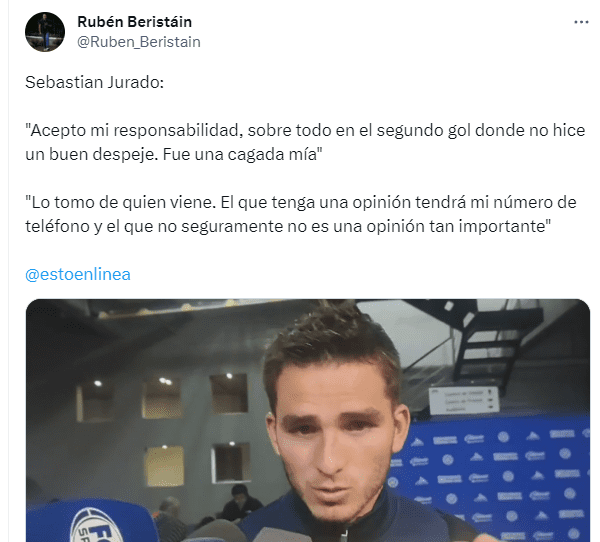
Task: Open the @Ruben_Beristain handle link
Action: tap(139, 42)
